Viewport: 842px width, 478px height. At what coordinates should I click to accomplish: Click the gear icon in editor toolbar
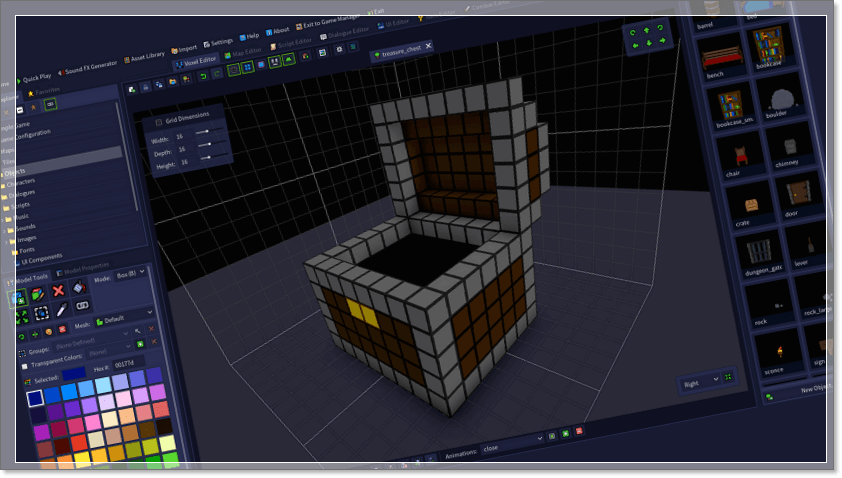(x=339, y=49)
